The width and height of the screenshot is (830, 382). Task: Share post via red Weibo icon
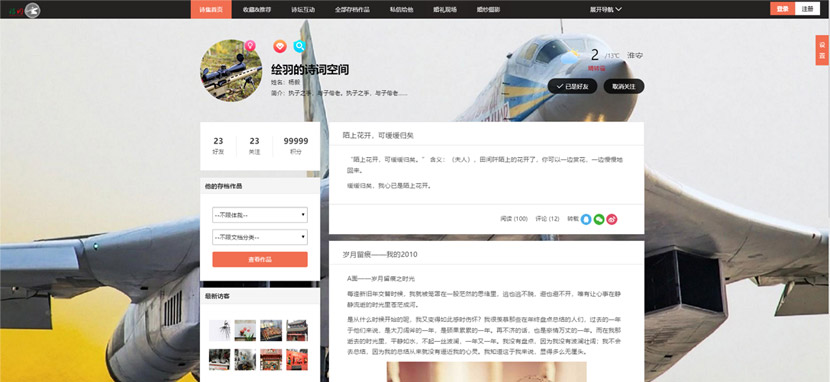[612, 219]
